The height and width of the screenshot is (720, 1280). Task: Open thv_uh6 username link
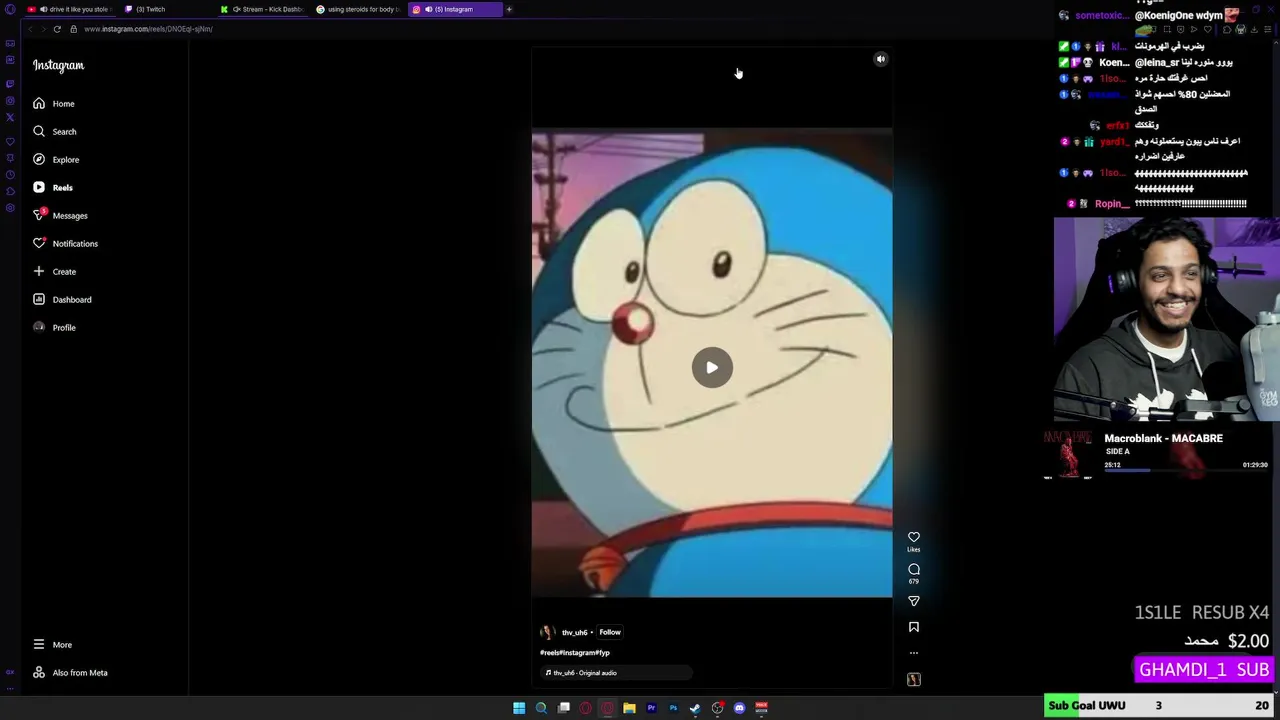(574, 633)
